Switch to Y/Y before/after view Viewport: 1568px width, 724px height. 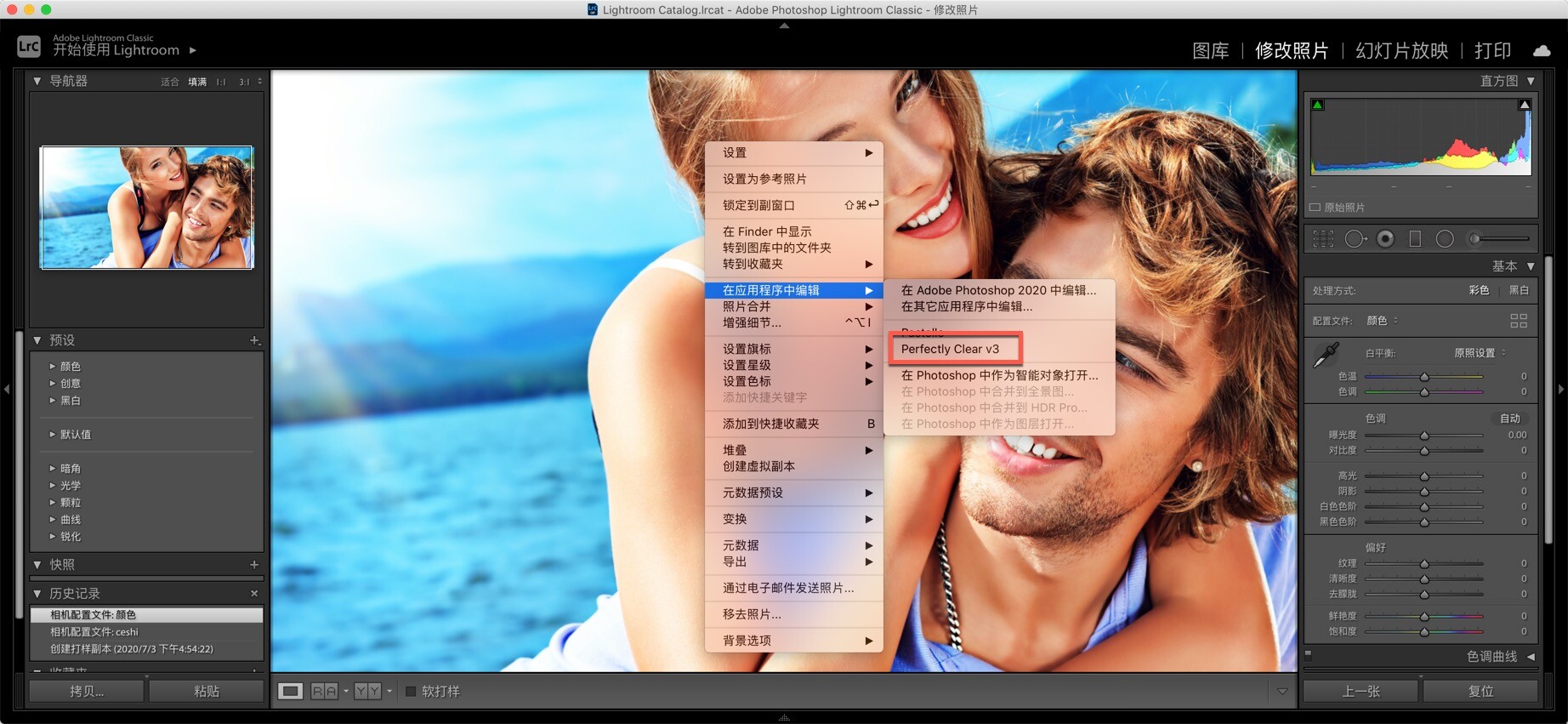tap(367, 692)
